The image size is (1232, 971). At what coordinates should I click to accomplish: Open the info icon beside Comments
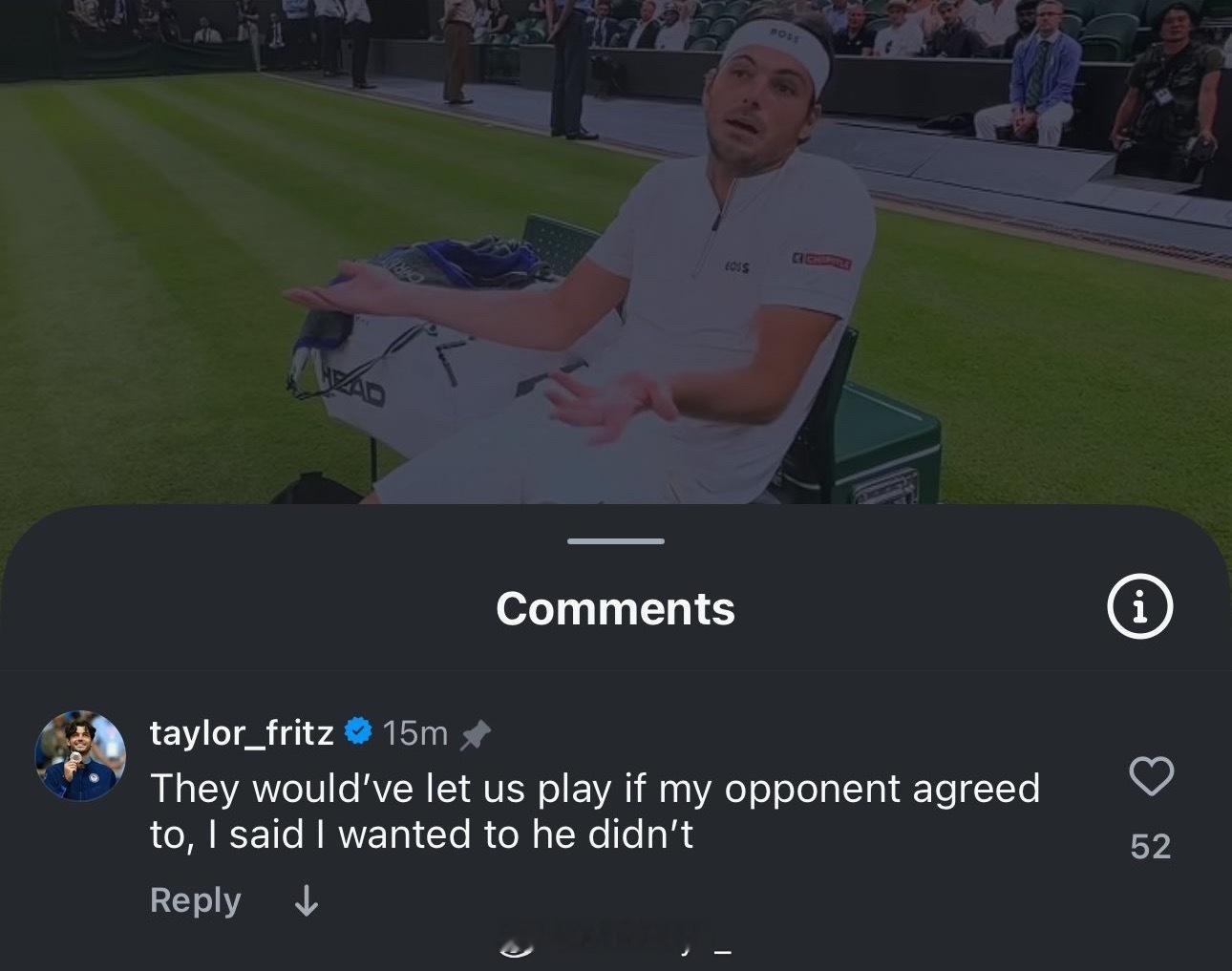click(x=1139, y=607)
